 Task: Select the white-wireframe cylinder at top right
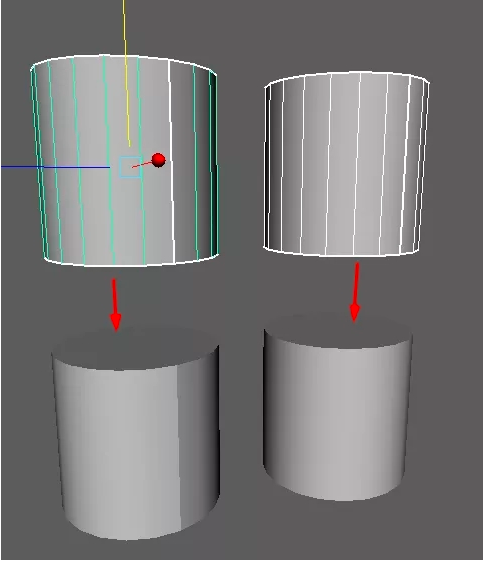coord(346,164)
